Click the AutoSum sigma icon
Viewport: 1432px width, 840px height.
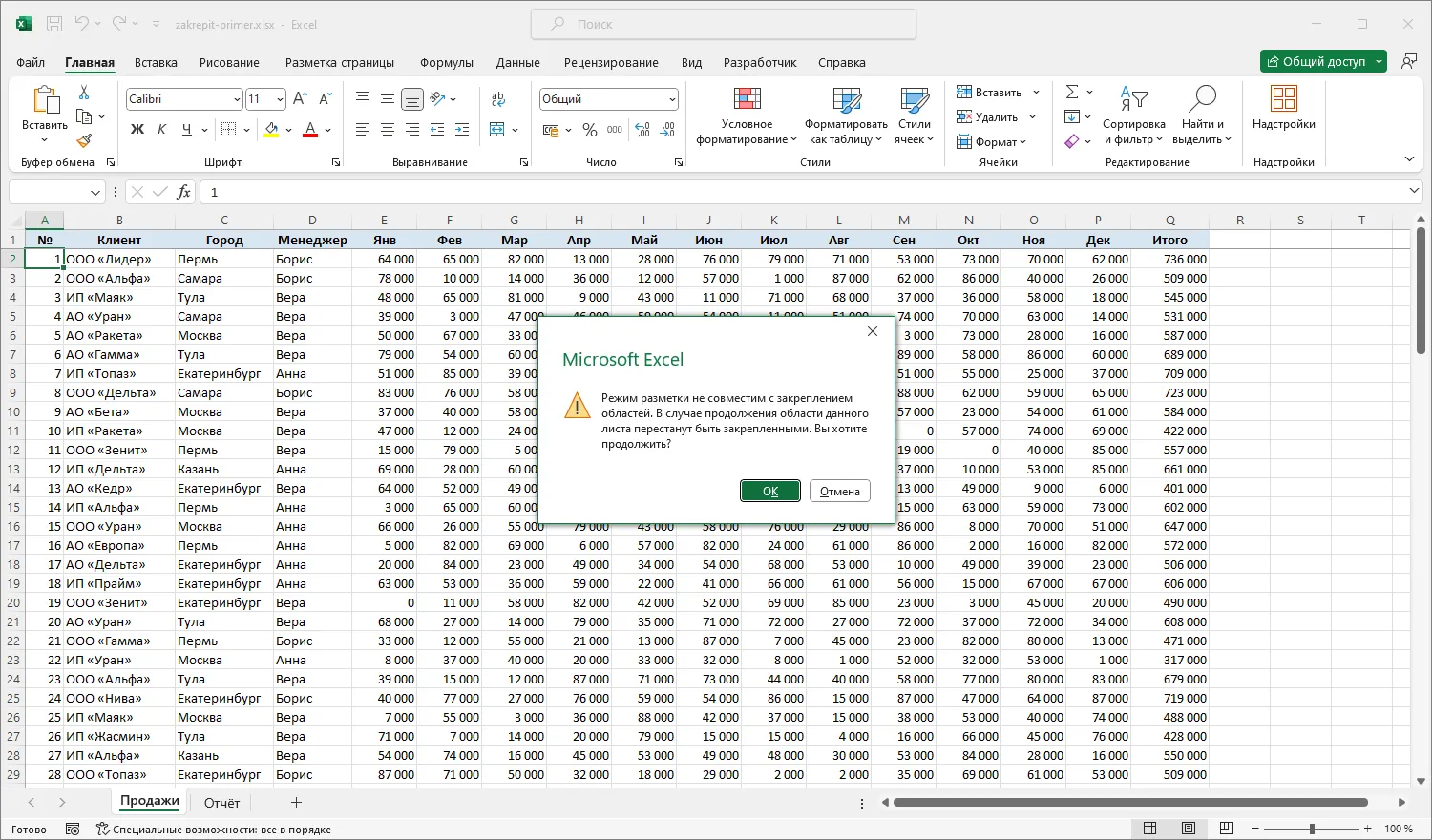coord(1072,92)
